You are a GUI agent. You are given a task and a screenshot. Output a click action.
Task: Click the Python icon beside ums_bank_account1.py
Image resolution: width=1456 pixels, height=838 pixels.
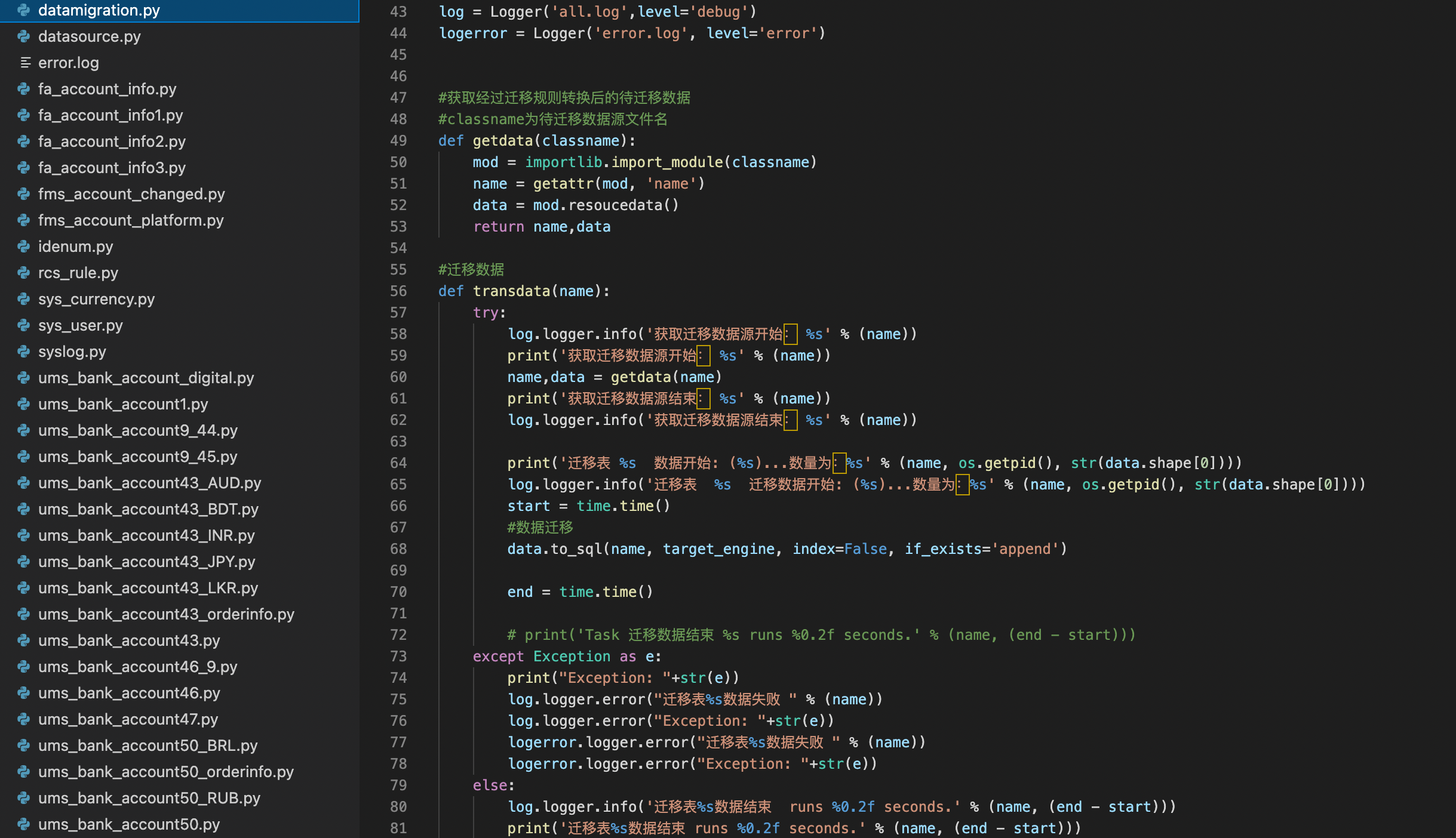24,404
